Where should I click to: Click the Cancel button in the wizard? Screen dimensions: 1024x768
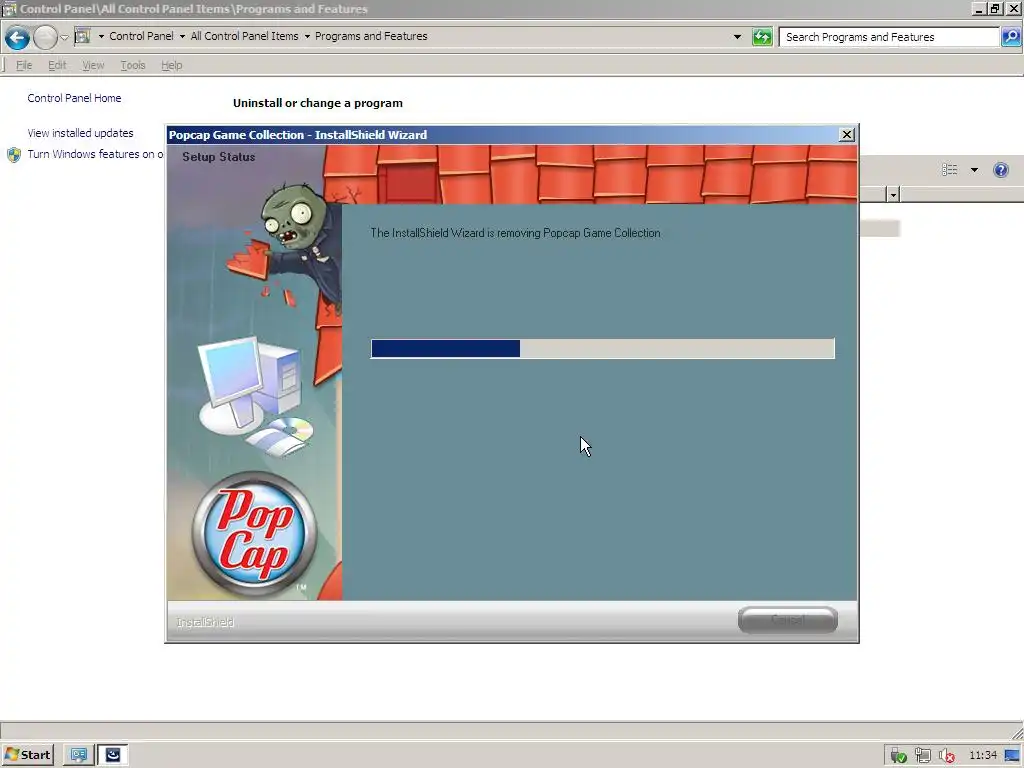[x=788, y=620]
